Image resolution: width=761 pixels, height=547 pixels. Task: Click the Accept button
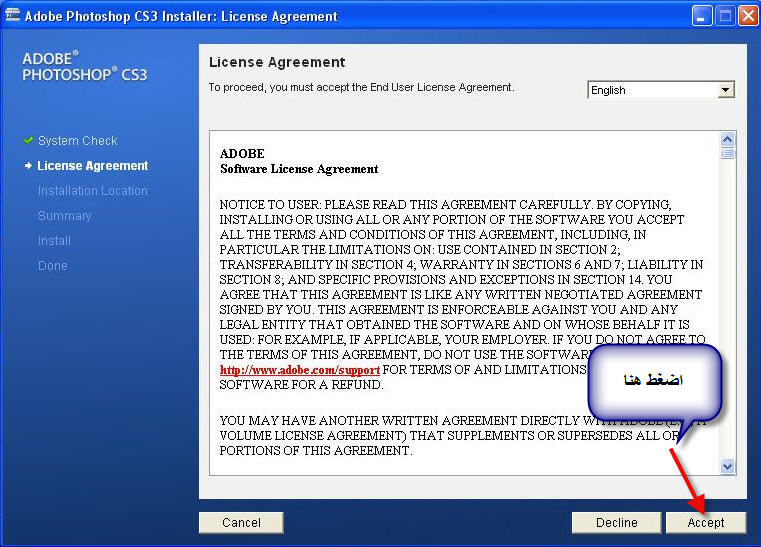point(706,523)
